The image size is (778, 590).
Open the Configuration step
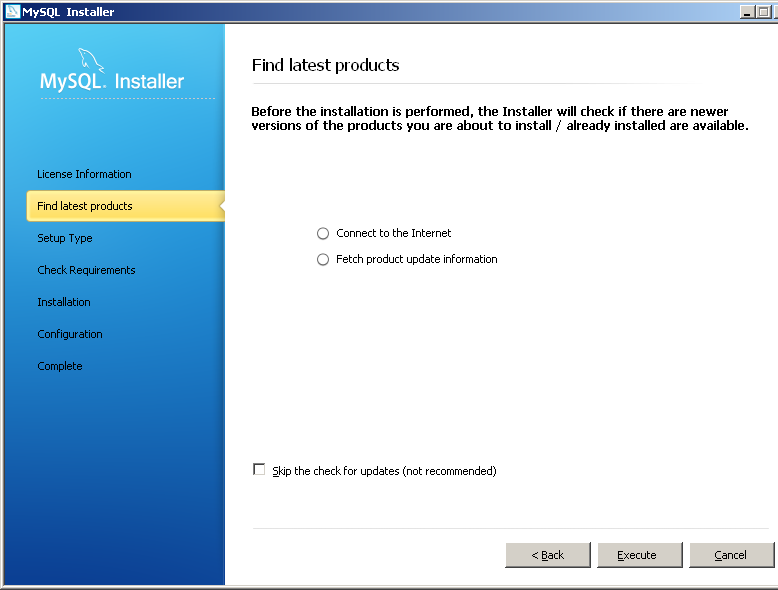[70, 334]
